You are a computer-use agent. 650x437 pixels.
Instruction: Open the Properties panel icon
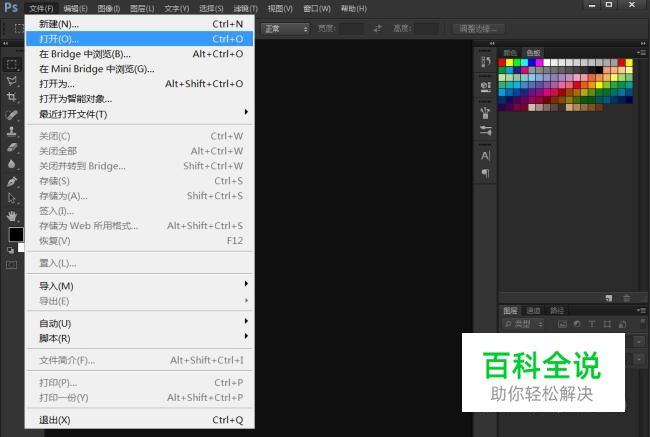(x=485, y=87)
